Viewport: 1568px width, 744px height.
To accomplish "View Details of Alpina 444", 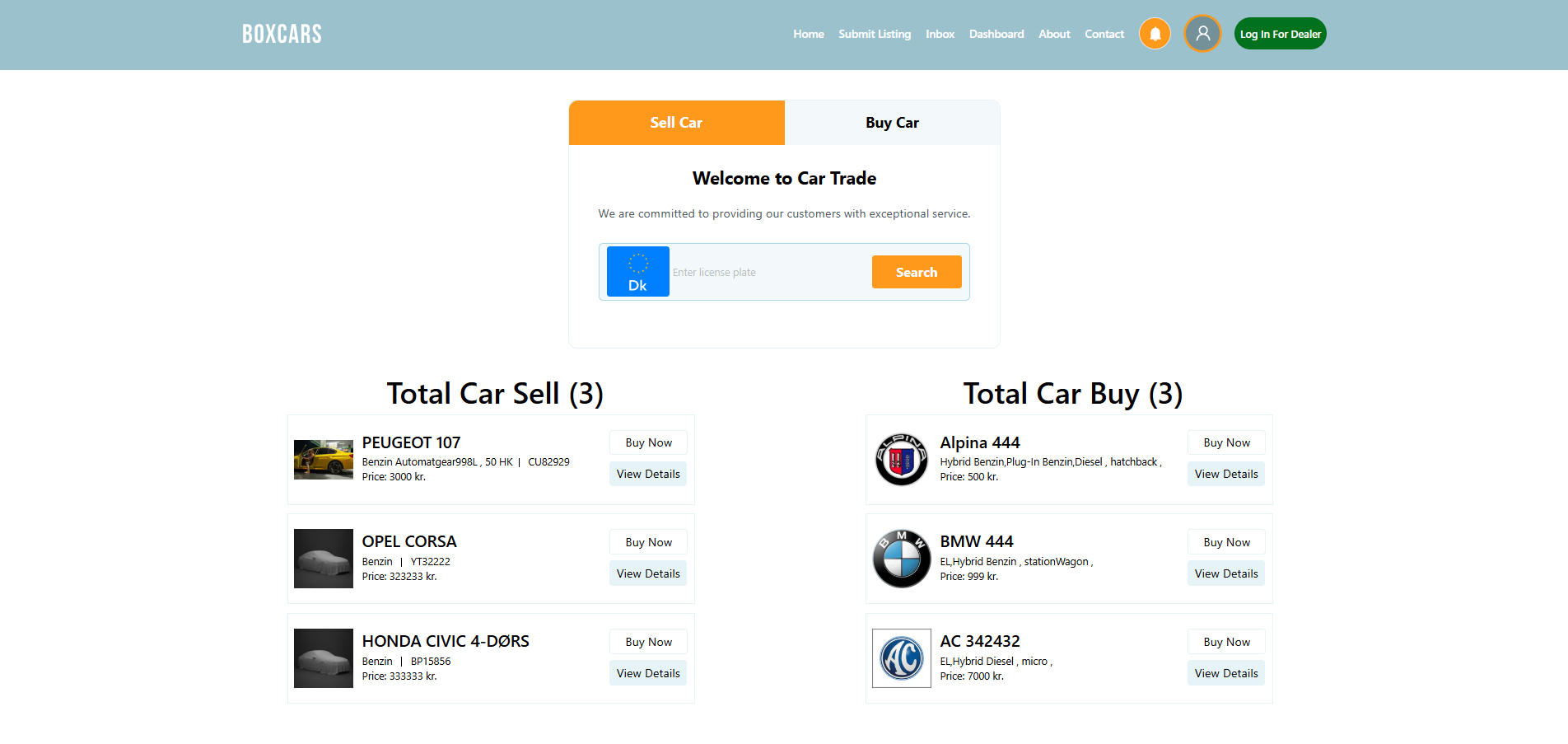I will pos(1227,474).
